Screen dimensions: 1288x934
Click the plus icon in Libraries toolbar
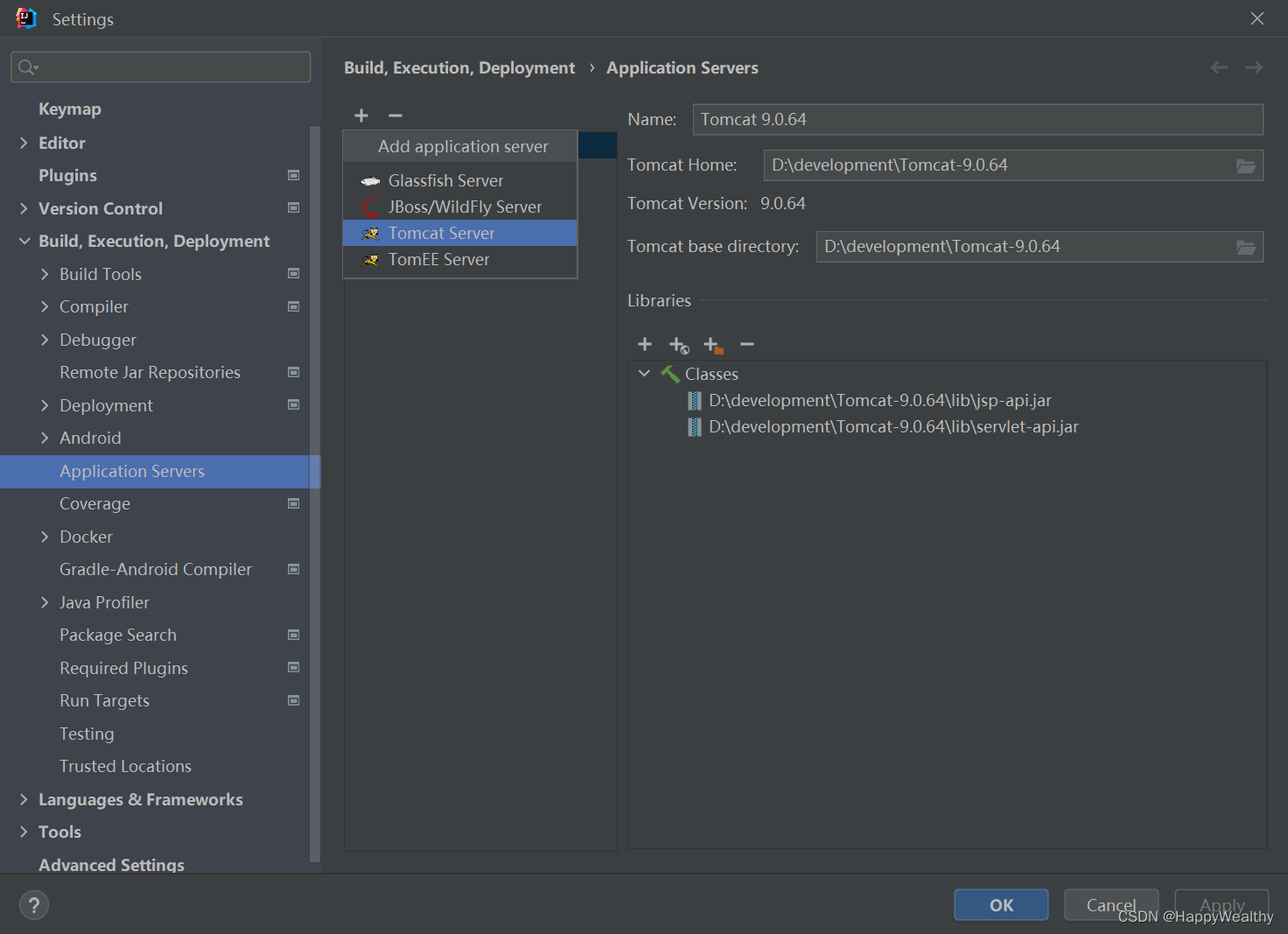645,344
